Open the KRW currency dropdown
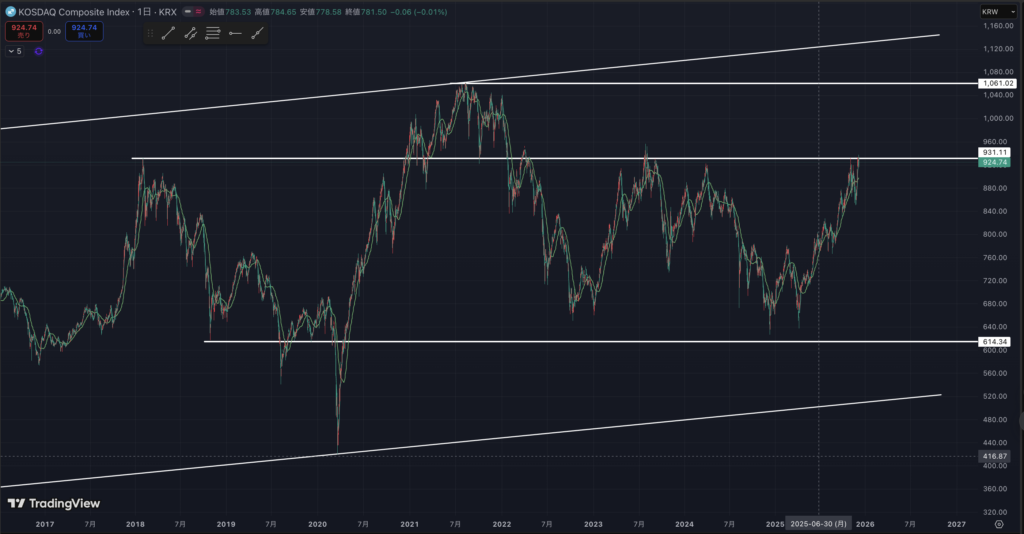 click(x=992, y=12)
